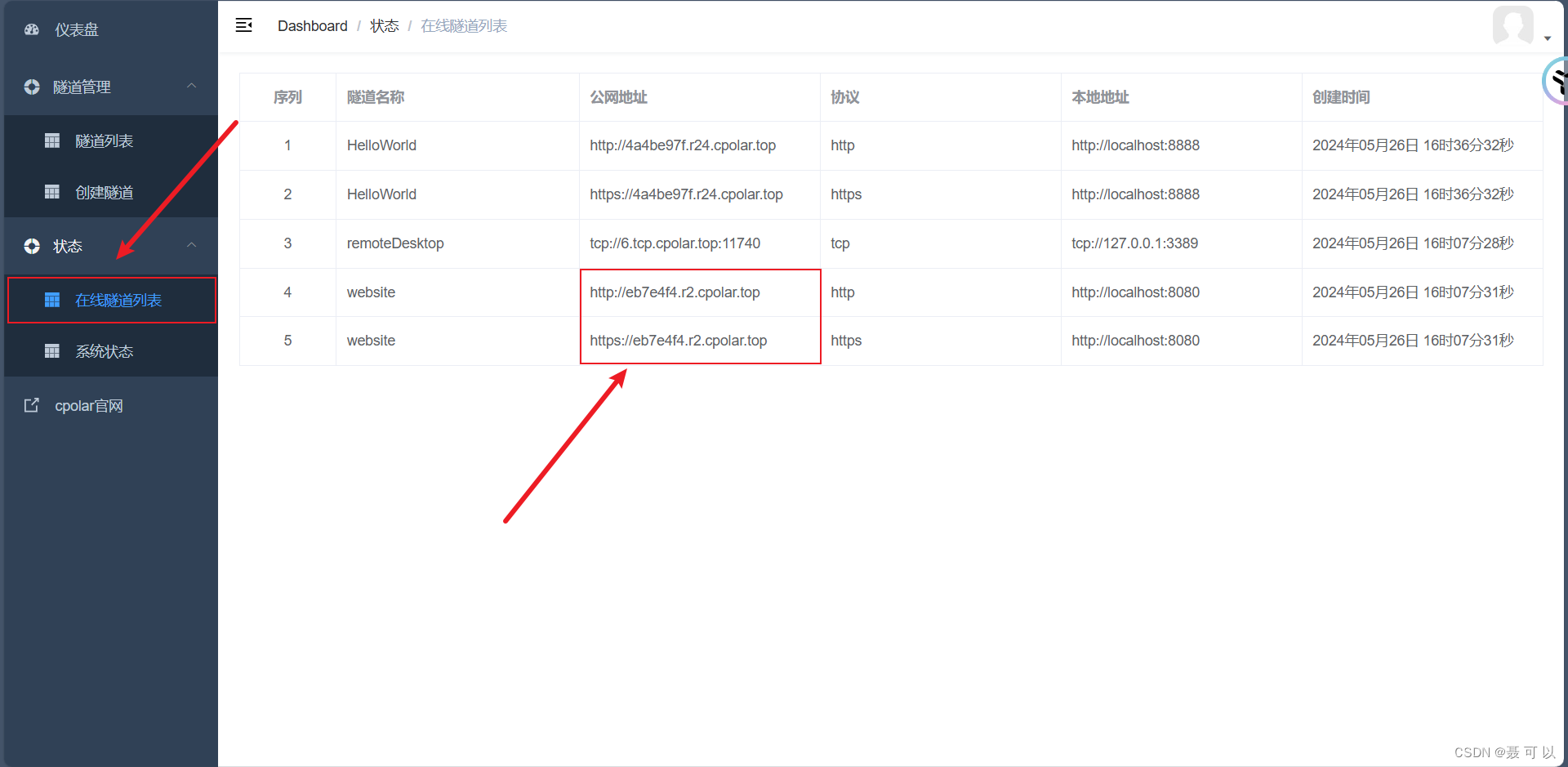
Task: Click public address http://4a4be97f.r24.cpolar.top
Action: (x=683, y=145)
